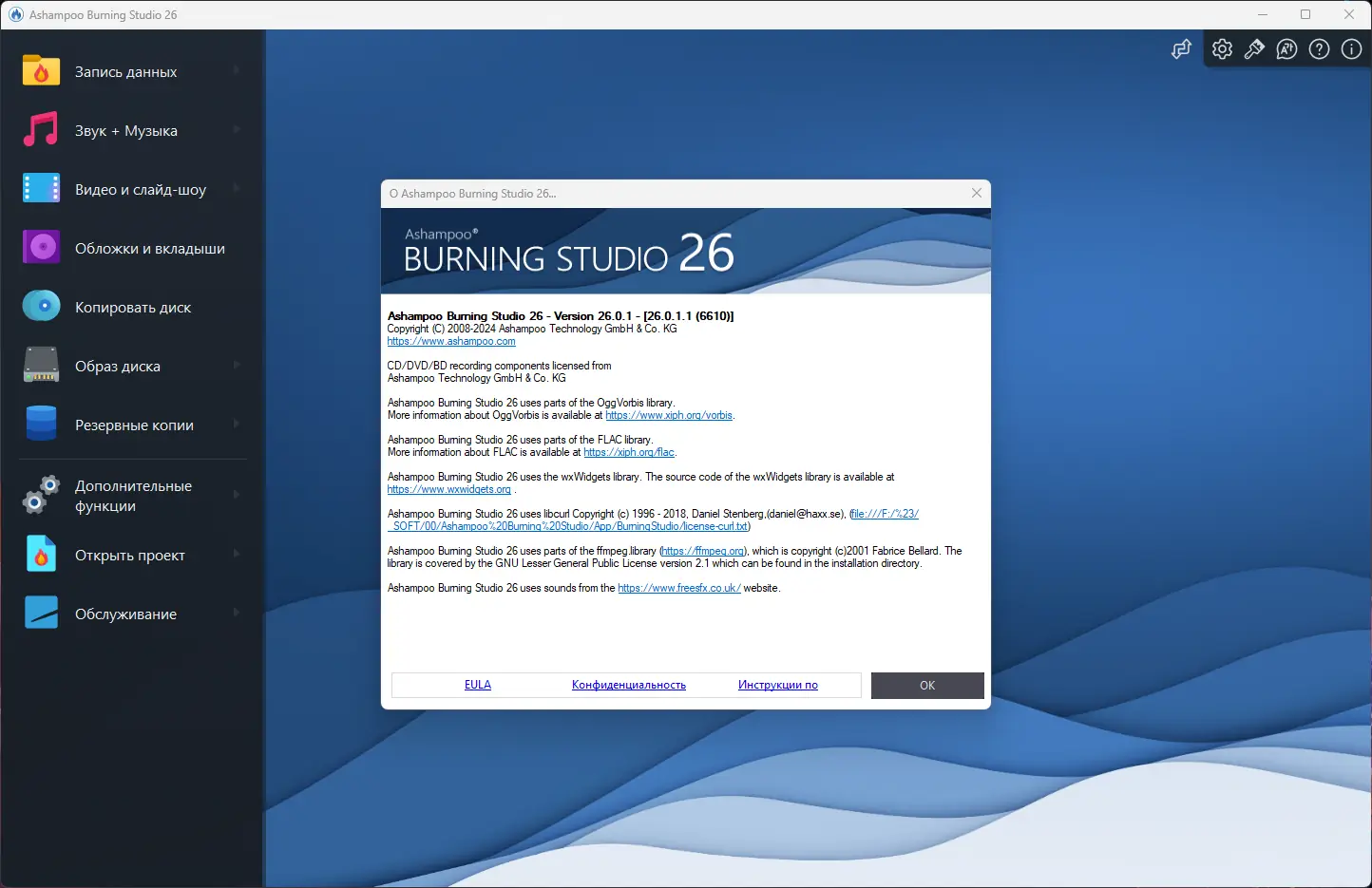This screenshot has width=1372, height=888.
Task: Click the two-arrows swap icon in top toolbar
Action: click(x=1181, y=49)
